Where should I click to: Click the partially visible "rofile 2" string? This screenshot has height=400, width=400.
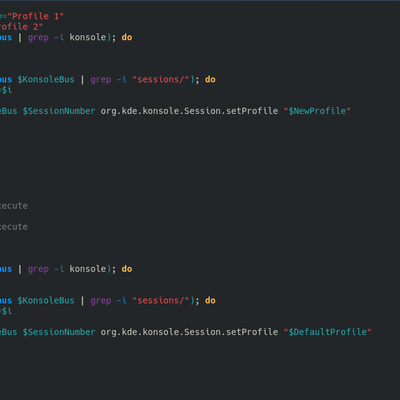click(x=21, y=27)
